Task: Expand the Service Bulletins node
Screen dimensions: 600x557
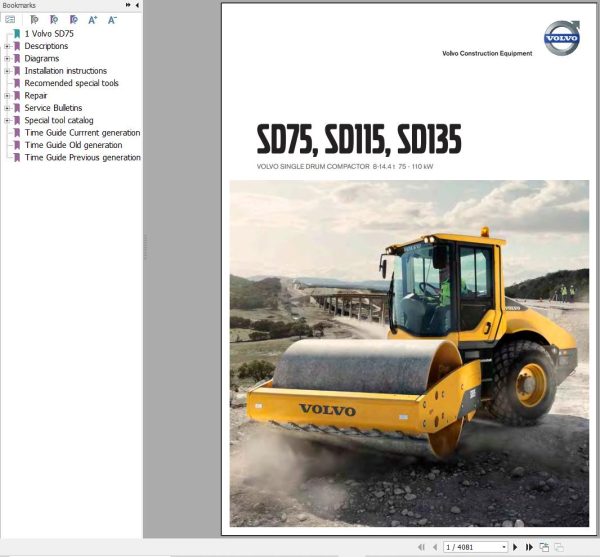Action: click(x=7, y=108)
